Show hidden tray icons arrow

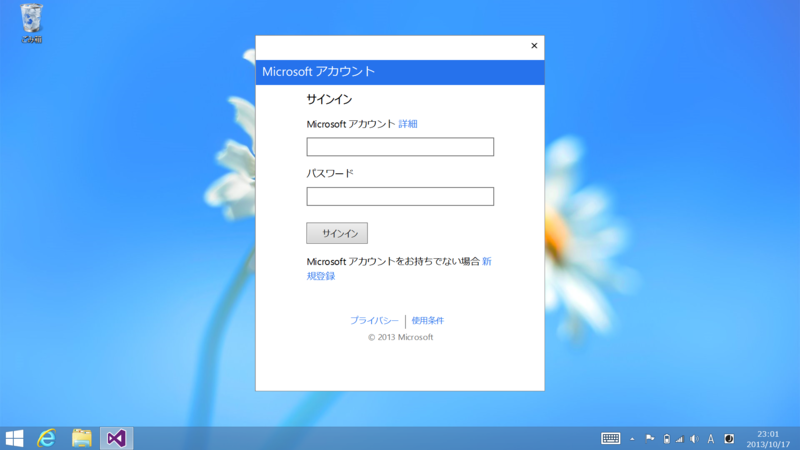pyautogui.click(x=632, y=439)
